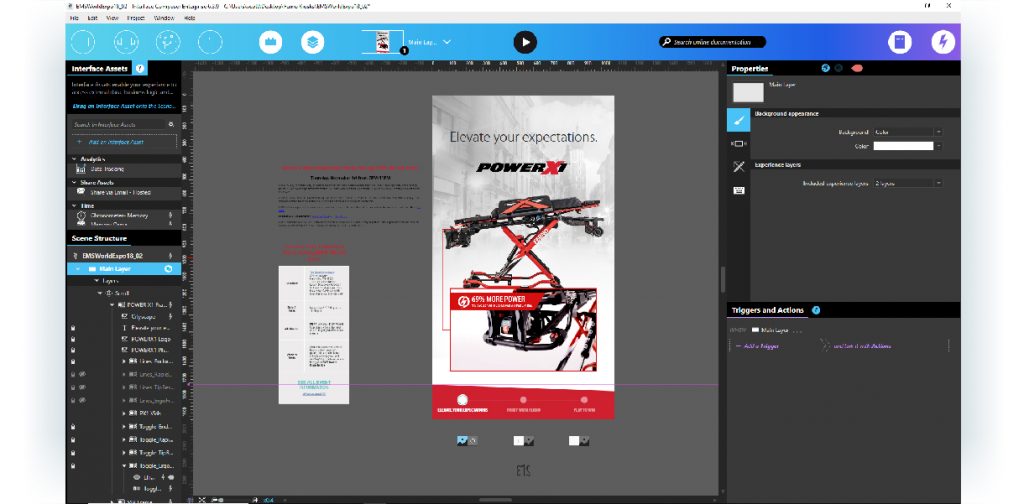Viewport: 1024px width, 504px height.
Task: Toggle eye visibility on Lines_Rapid row
Action: click(82, 375)
